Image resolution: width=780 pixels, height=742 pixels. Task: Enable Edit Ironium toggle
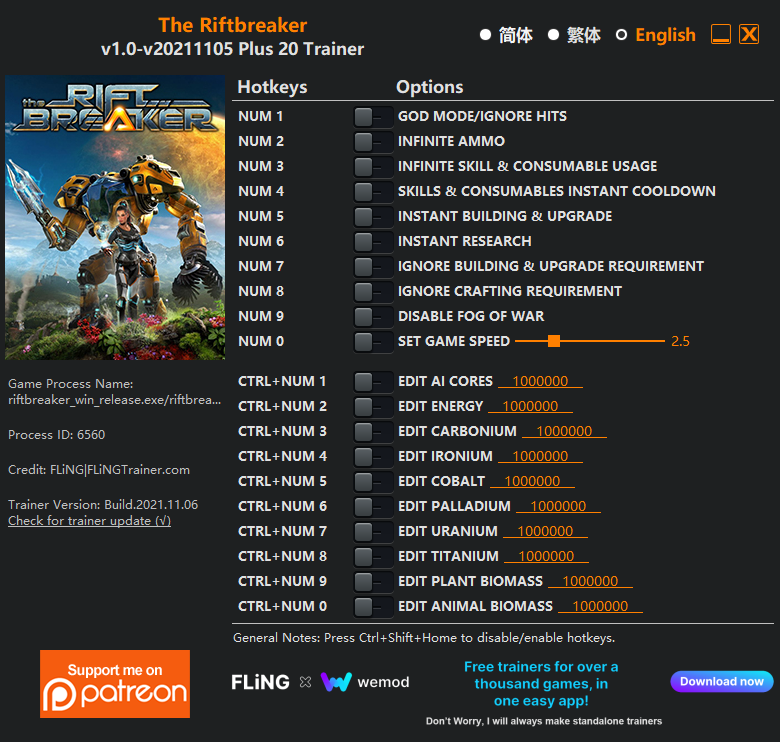coord(373,457)
